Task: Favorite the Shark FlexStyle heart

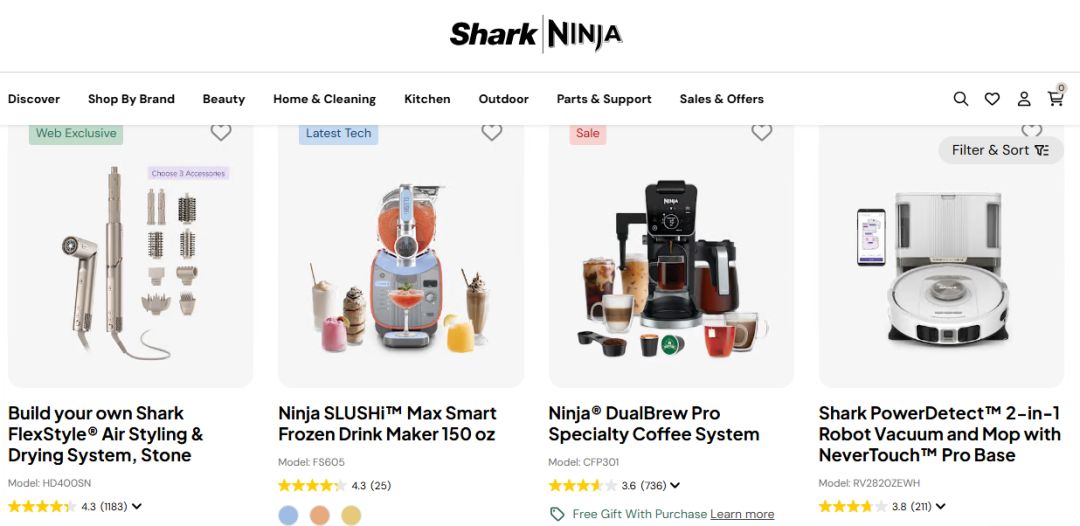Action: (x=221, y=132)
